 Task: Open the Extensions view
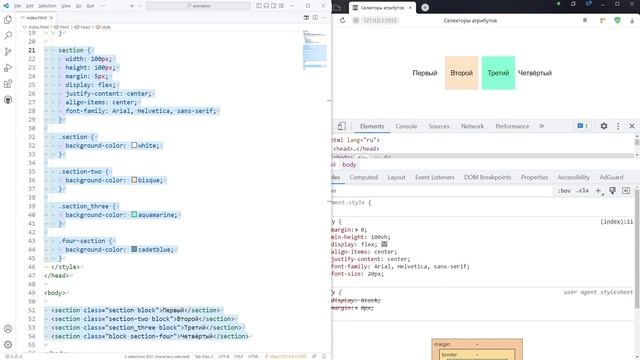[x=8, y=84]
